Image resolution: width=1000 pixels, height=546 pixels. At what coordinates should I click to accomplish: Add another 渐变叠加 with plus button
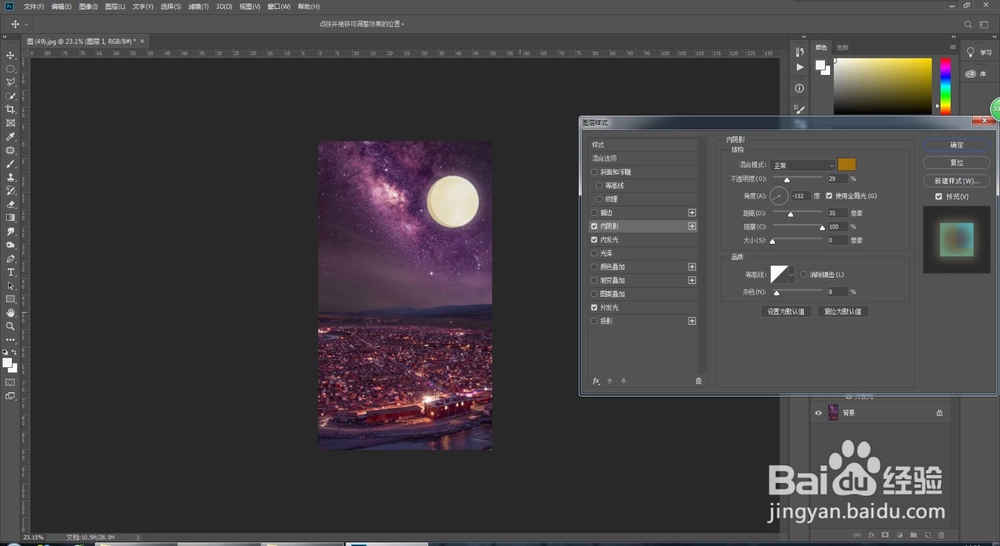(692, 280)
